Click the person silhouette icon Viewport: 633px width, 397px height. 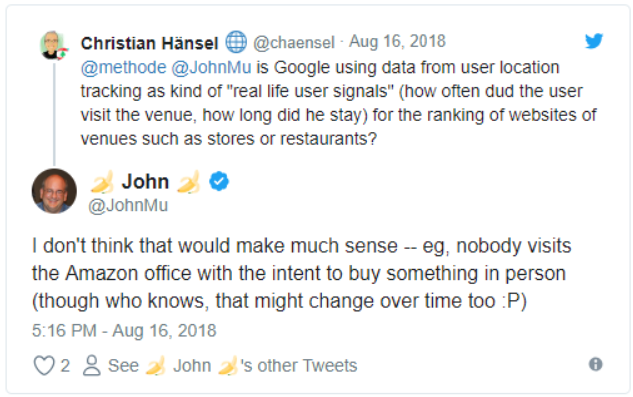point(92,365)
